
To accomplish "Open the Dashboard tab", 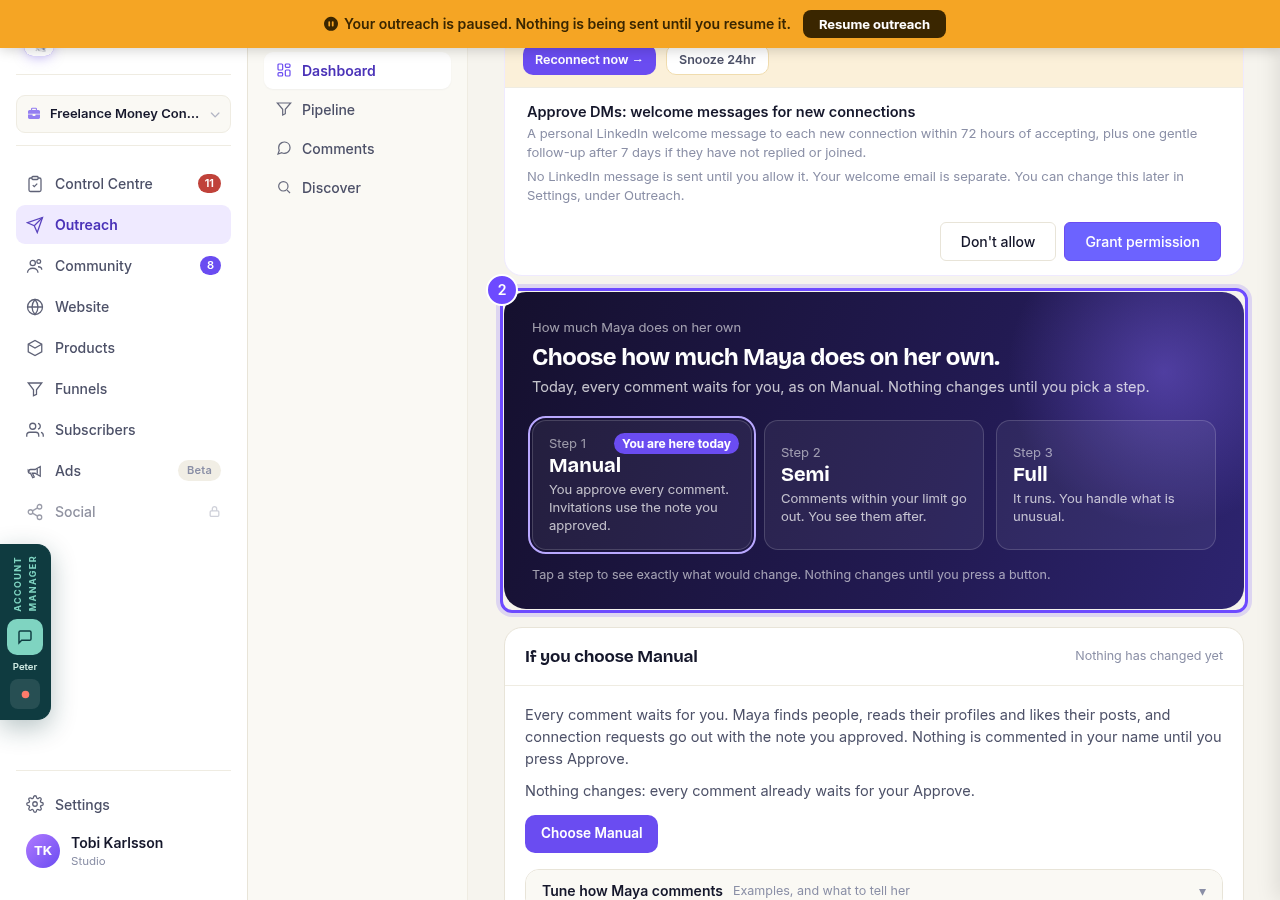I will coord(358,71).
